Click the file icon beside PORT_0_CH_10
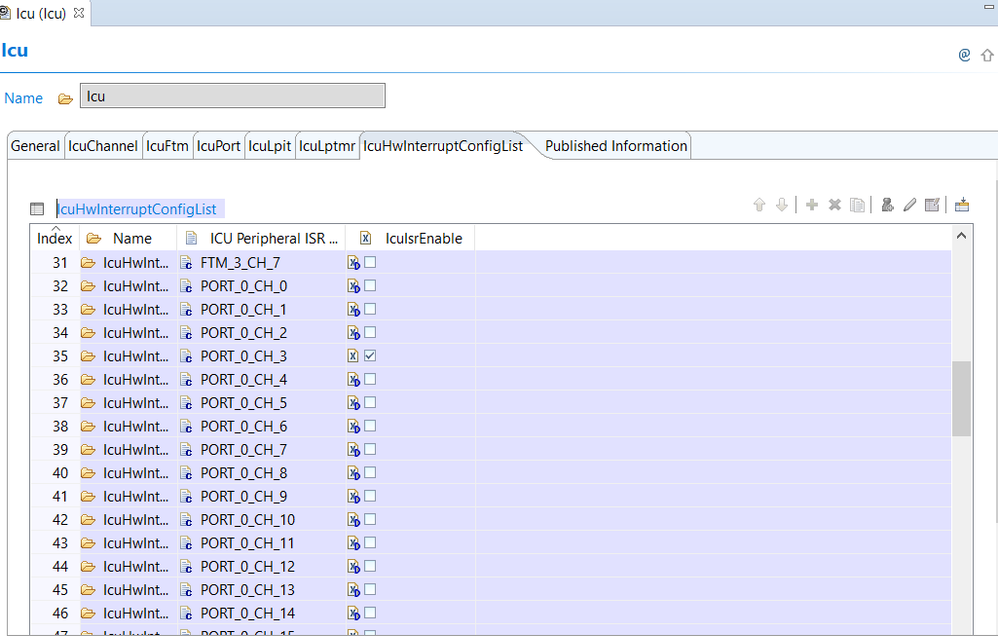Screen dimensions: 998x636 (x=186, y=519)
